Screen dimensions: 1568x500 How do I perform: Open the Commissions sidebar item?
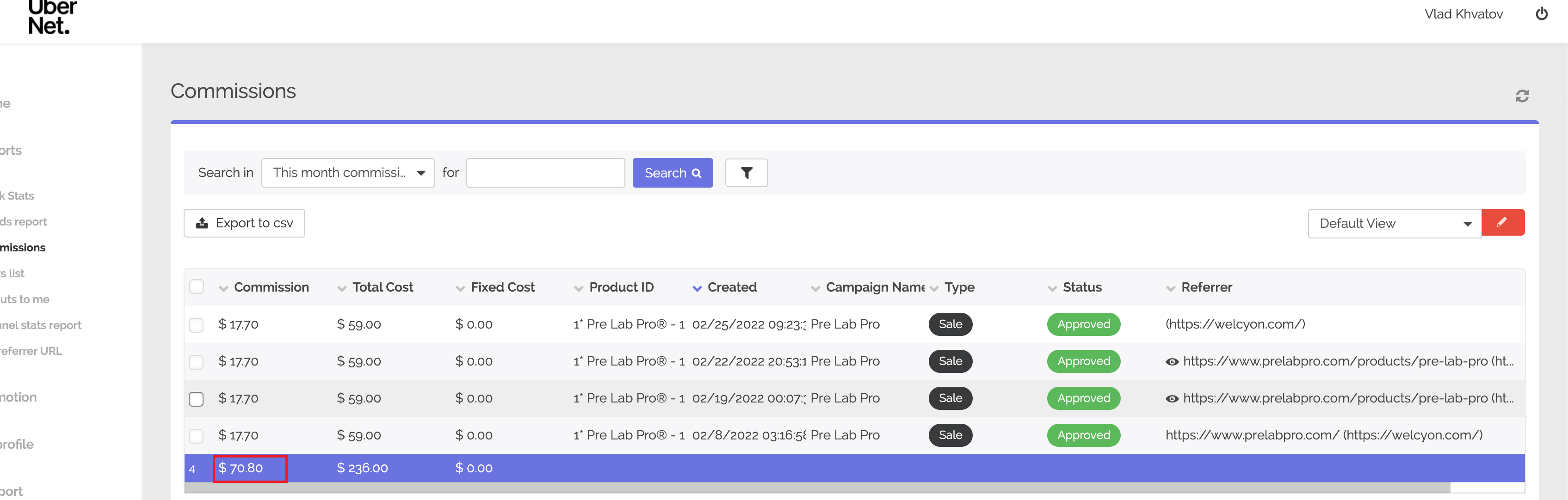(x=23, y=248)
